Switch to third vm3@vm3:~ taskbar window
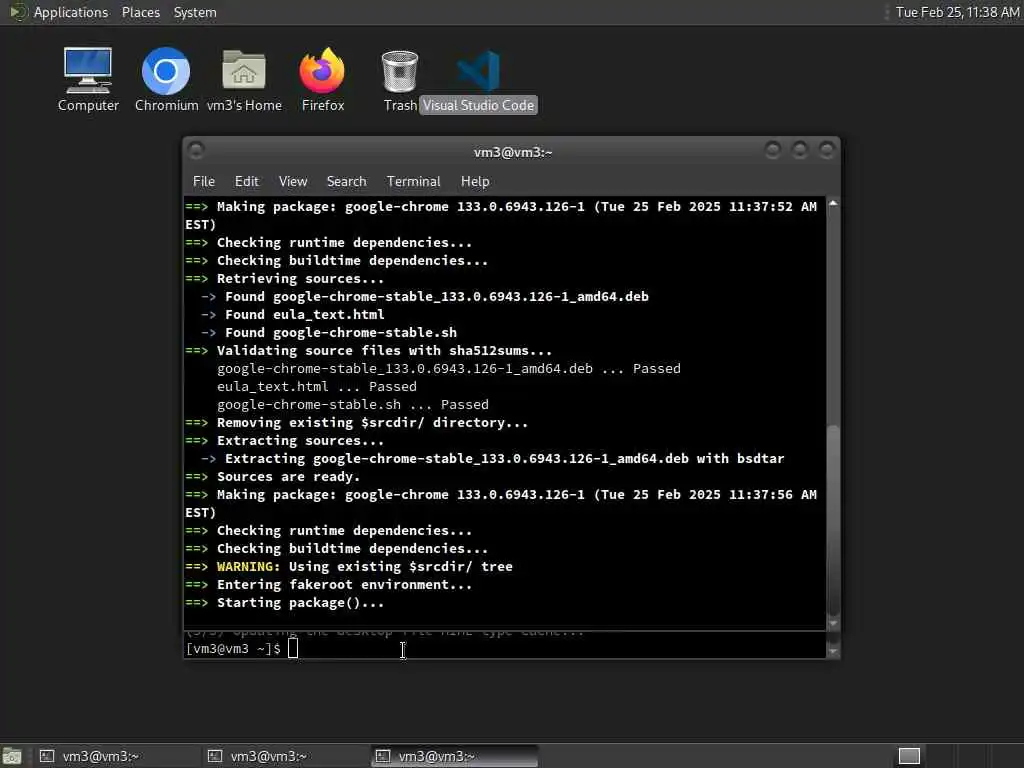The width and height of the screenshot is (1024, 768). (x=454, y=756)
